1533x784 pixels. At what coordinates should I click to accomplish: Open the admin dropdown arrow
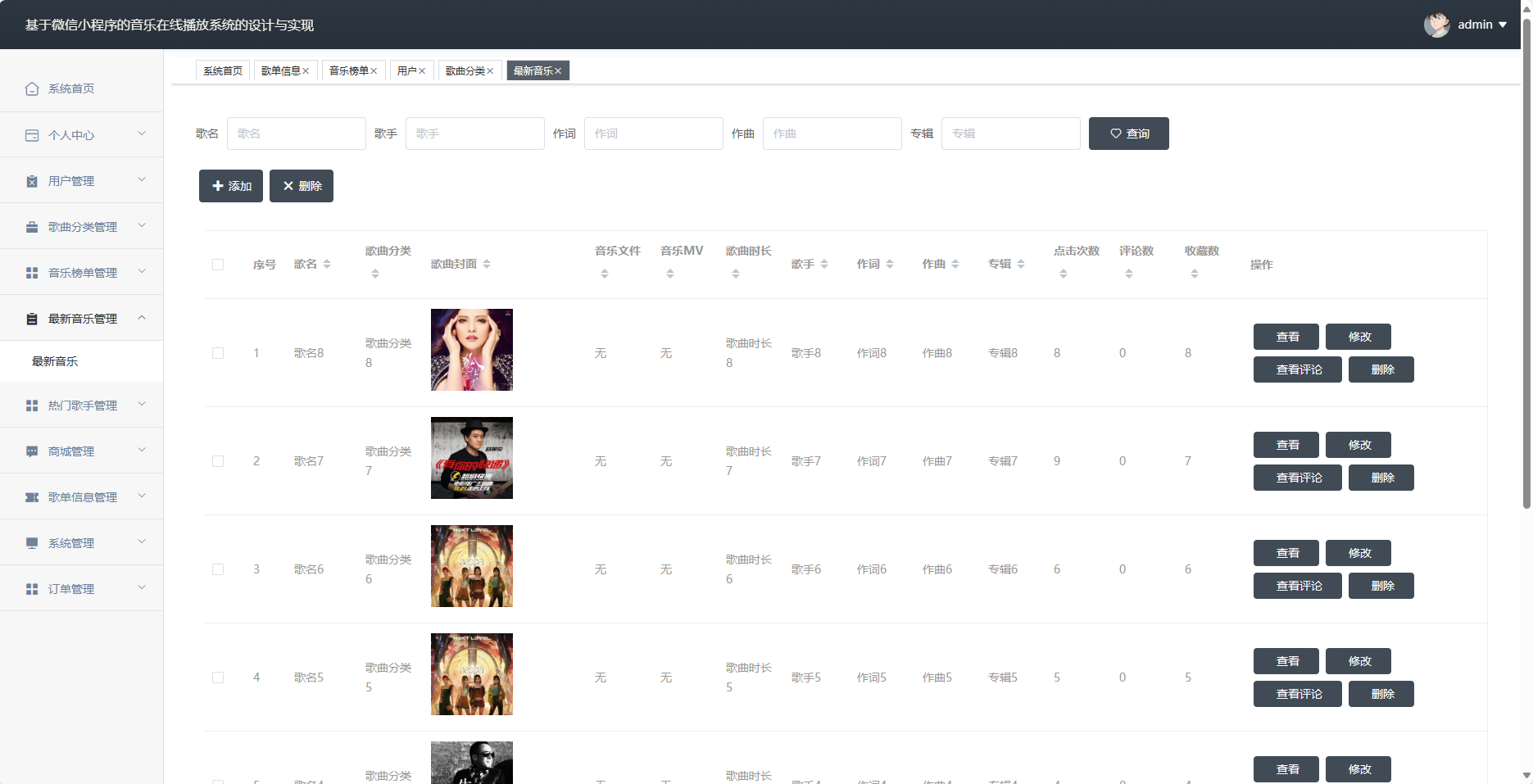click(x=1503, y=25)
